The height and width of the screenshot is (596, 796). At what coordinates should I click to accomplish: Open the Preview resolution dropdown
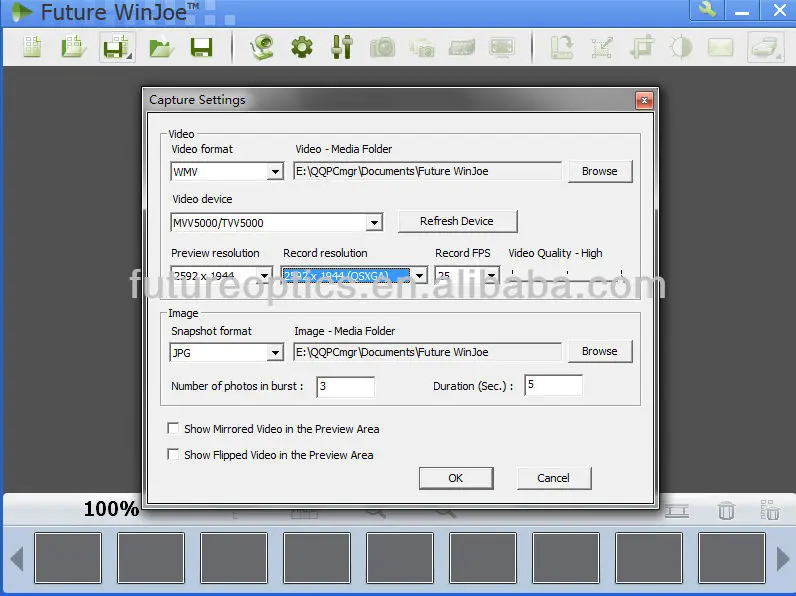point(264,276)
